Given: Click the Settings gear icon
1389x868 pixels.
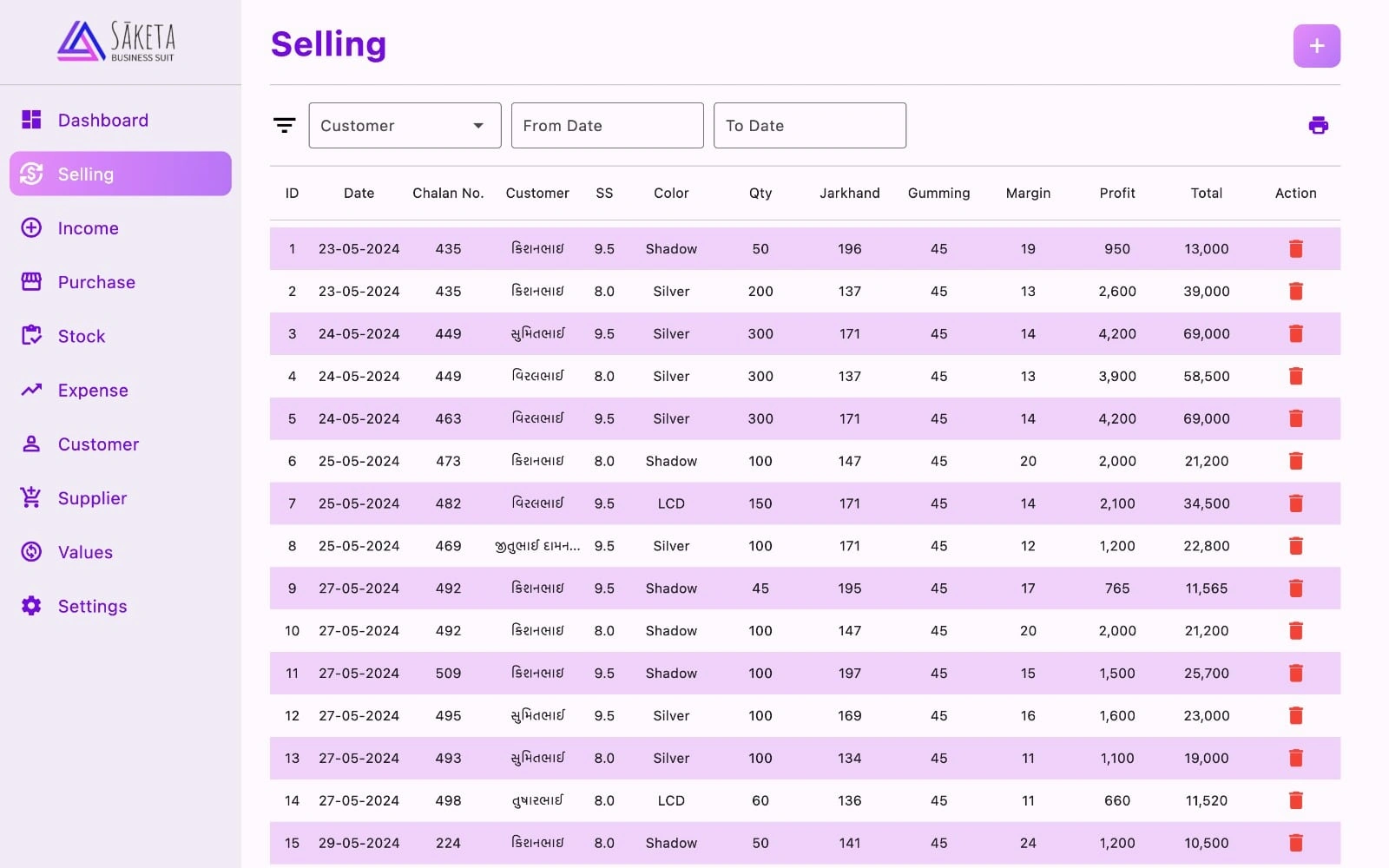Looking at the screenshot, I should click(31, 605).
